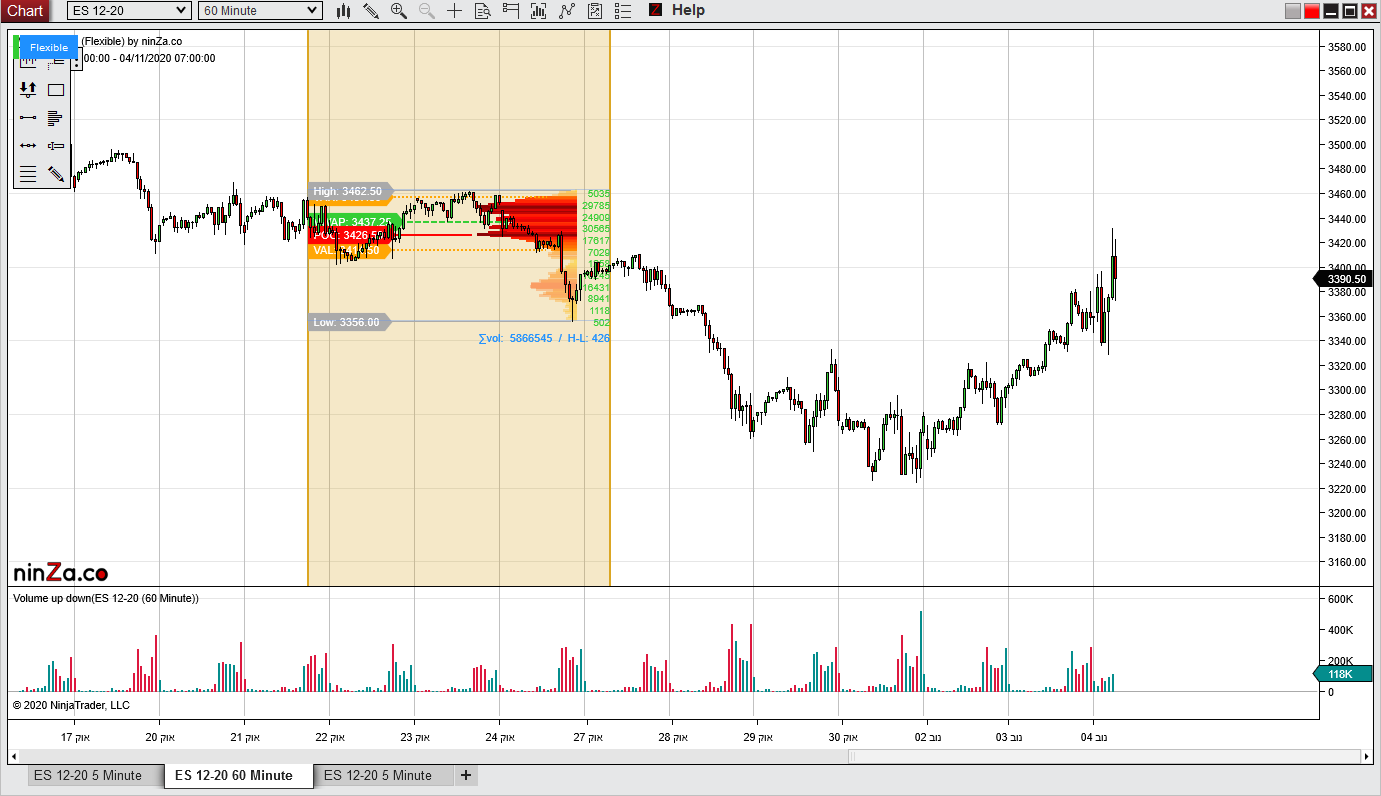
Task: Add a new chart tab
Action: (x=465, y=775)
